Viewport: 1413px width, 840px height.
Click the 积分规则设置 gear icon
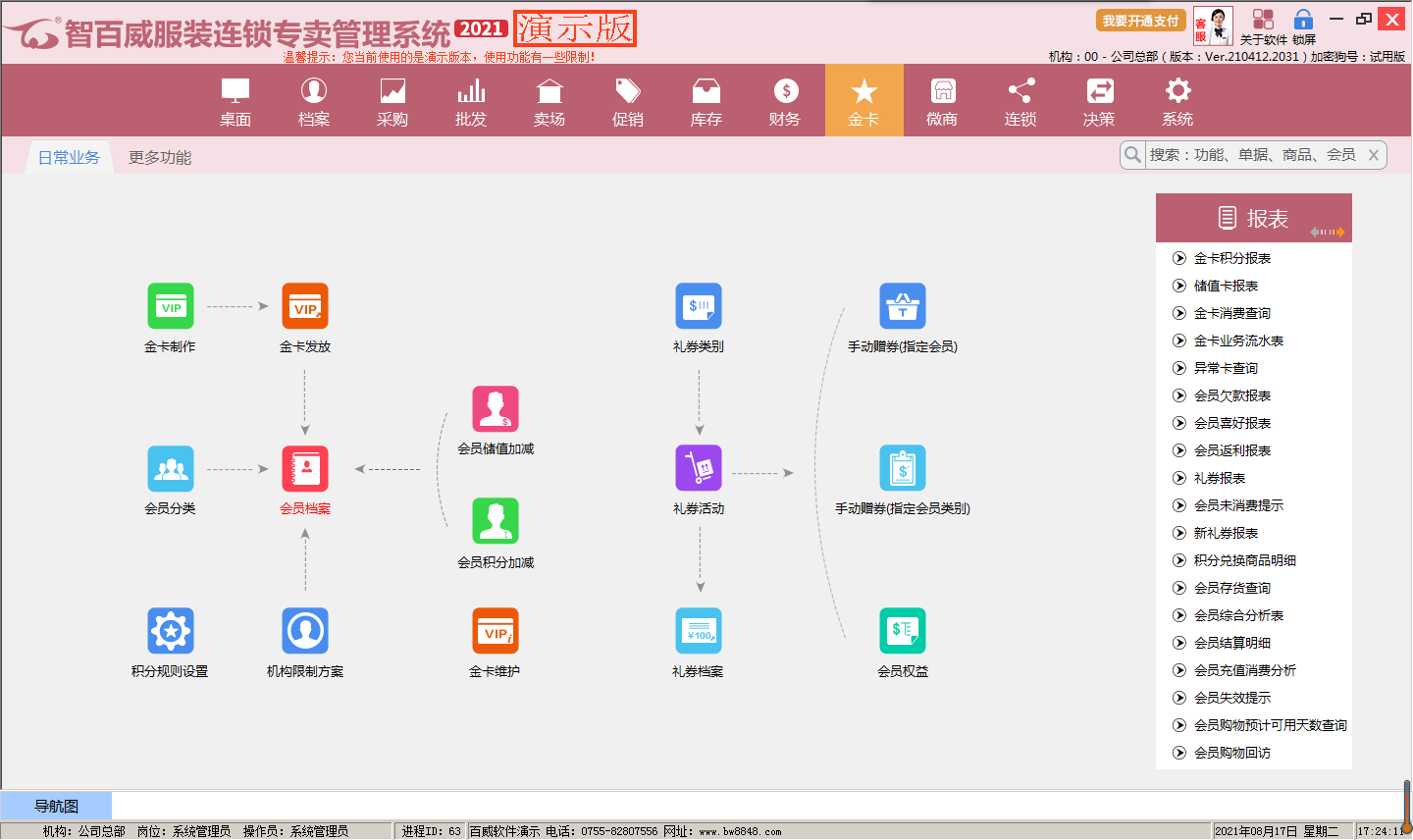171,631
